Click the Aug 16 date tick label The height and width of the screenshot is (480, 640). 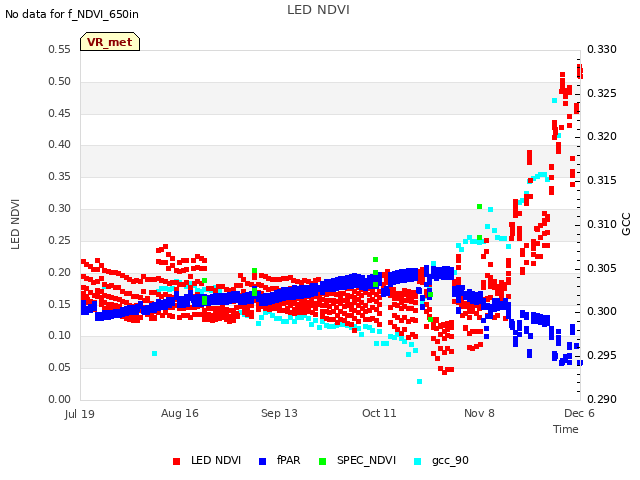[x=180, y=413]
